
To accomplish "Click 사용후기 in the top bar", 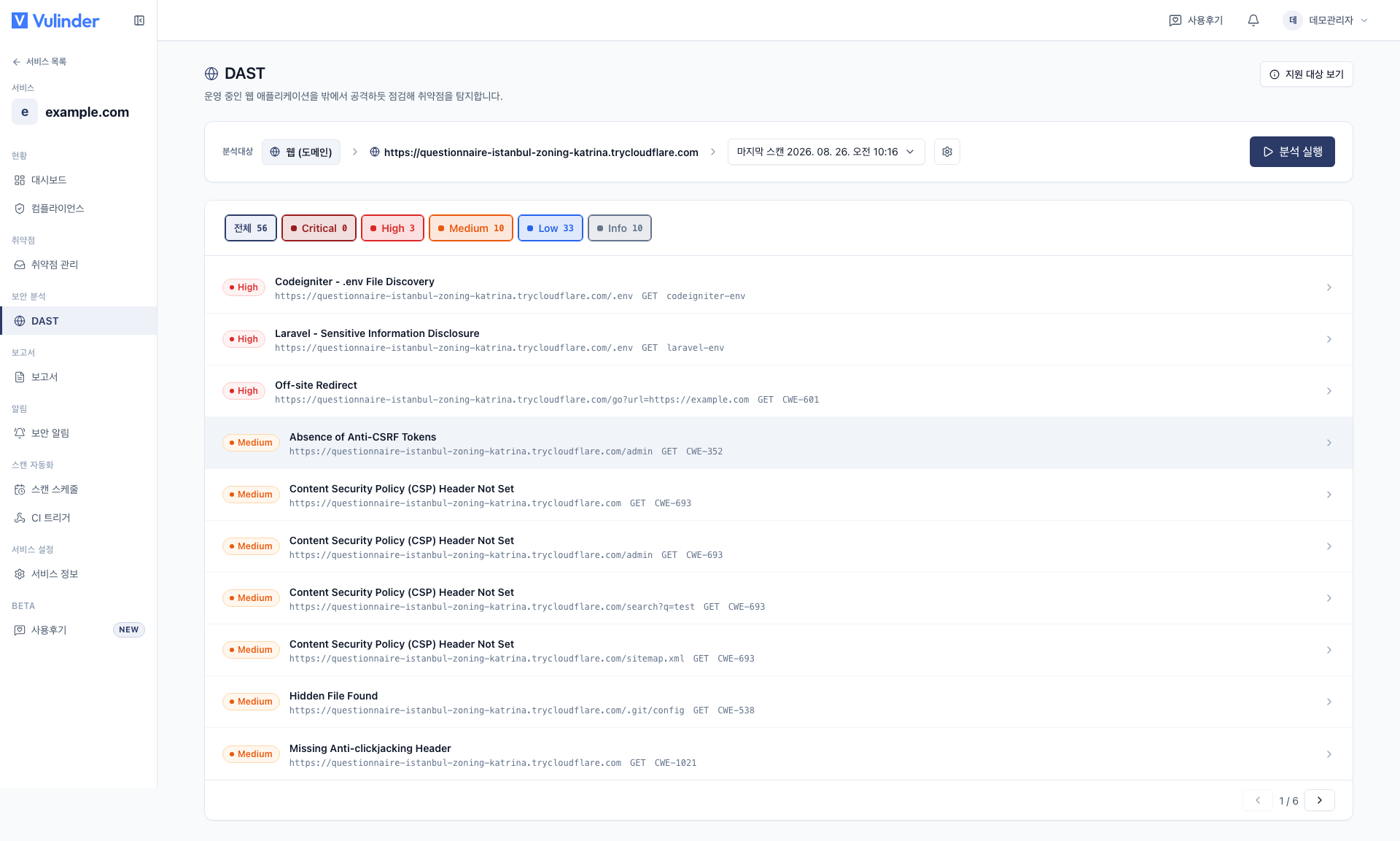I will [1196, 20].
